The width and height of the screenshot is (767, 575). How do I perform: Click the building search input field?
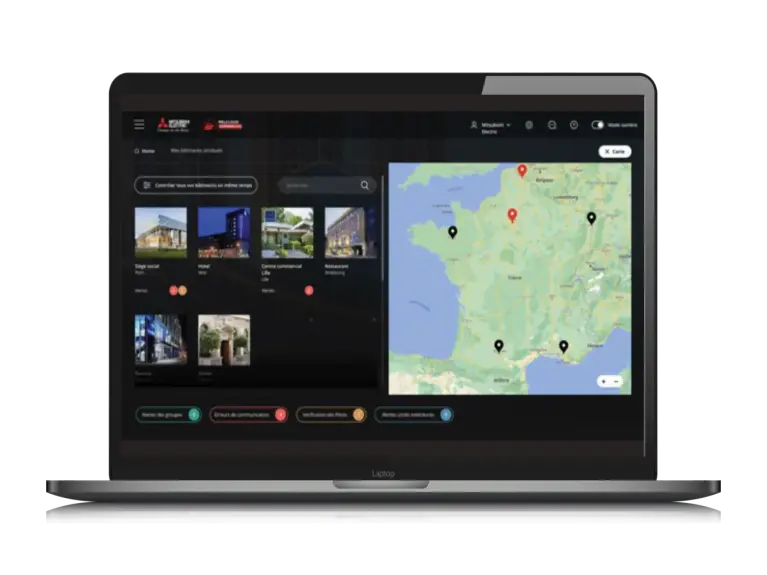(x=320, y=185)
